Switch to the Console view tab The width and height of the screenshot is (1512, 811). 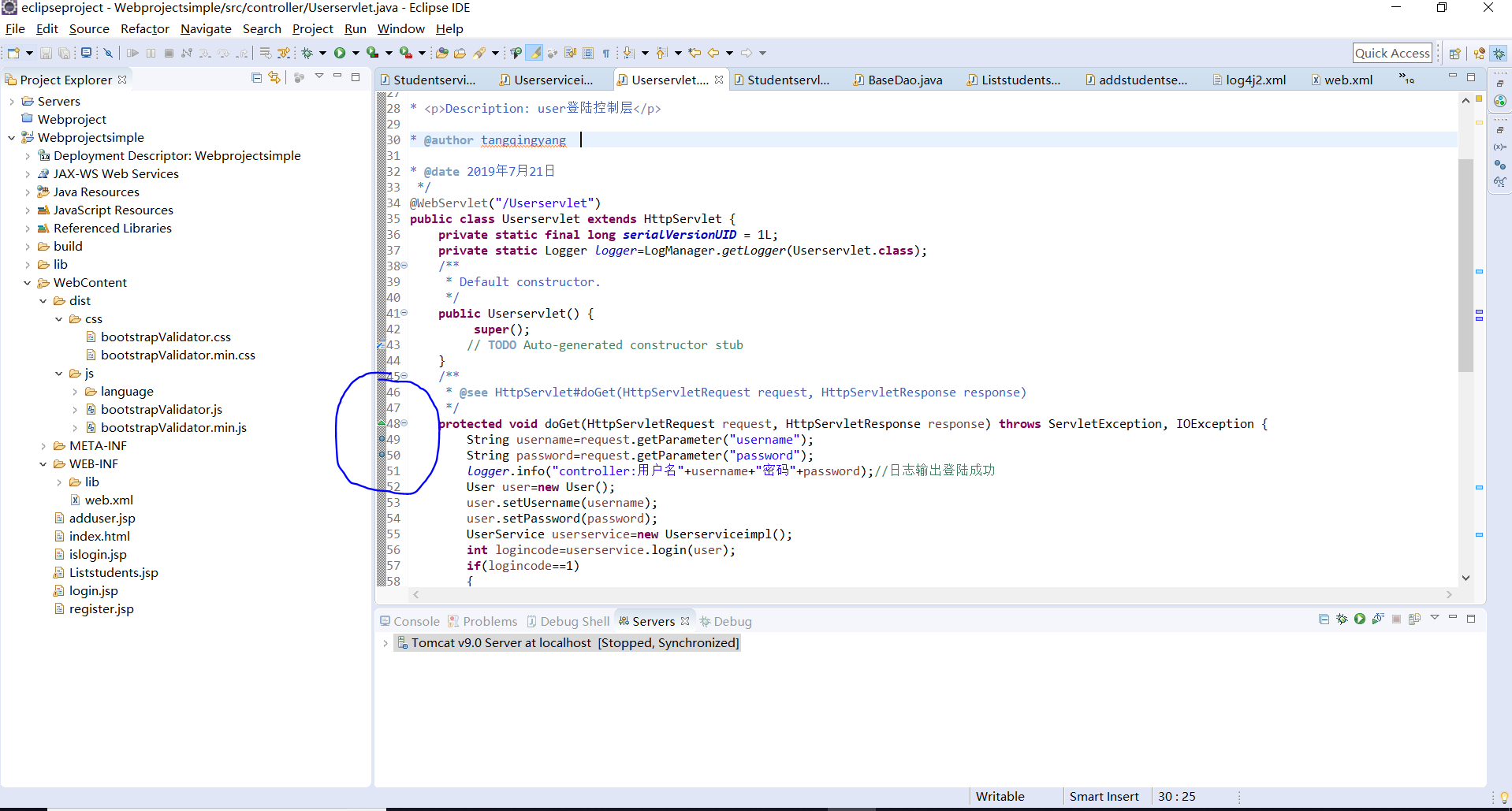click(x=410, y=621)
